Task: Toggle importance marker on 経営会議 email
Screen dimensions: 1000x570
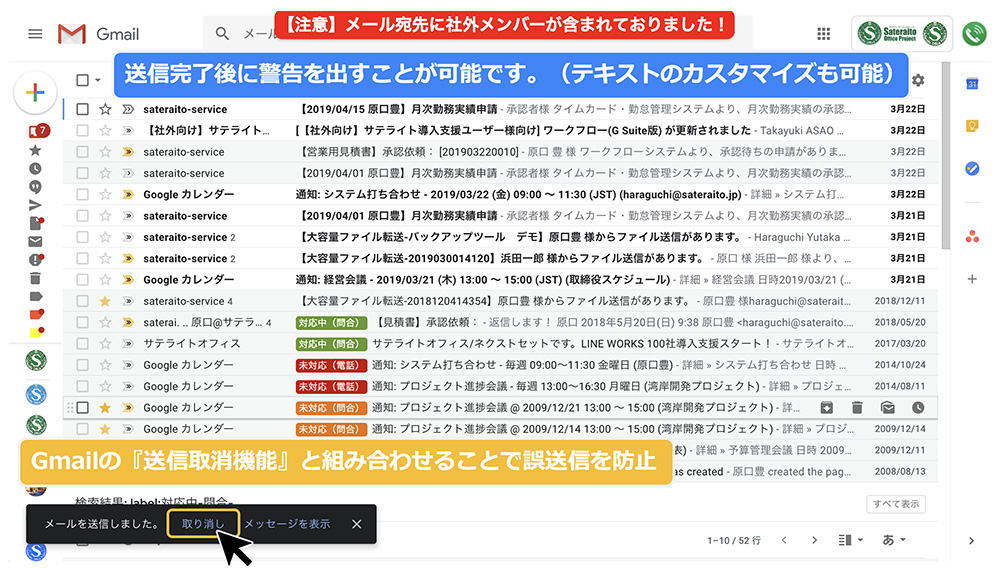Action: tap(128, 279)
